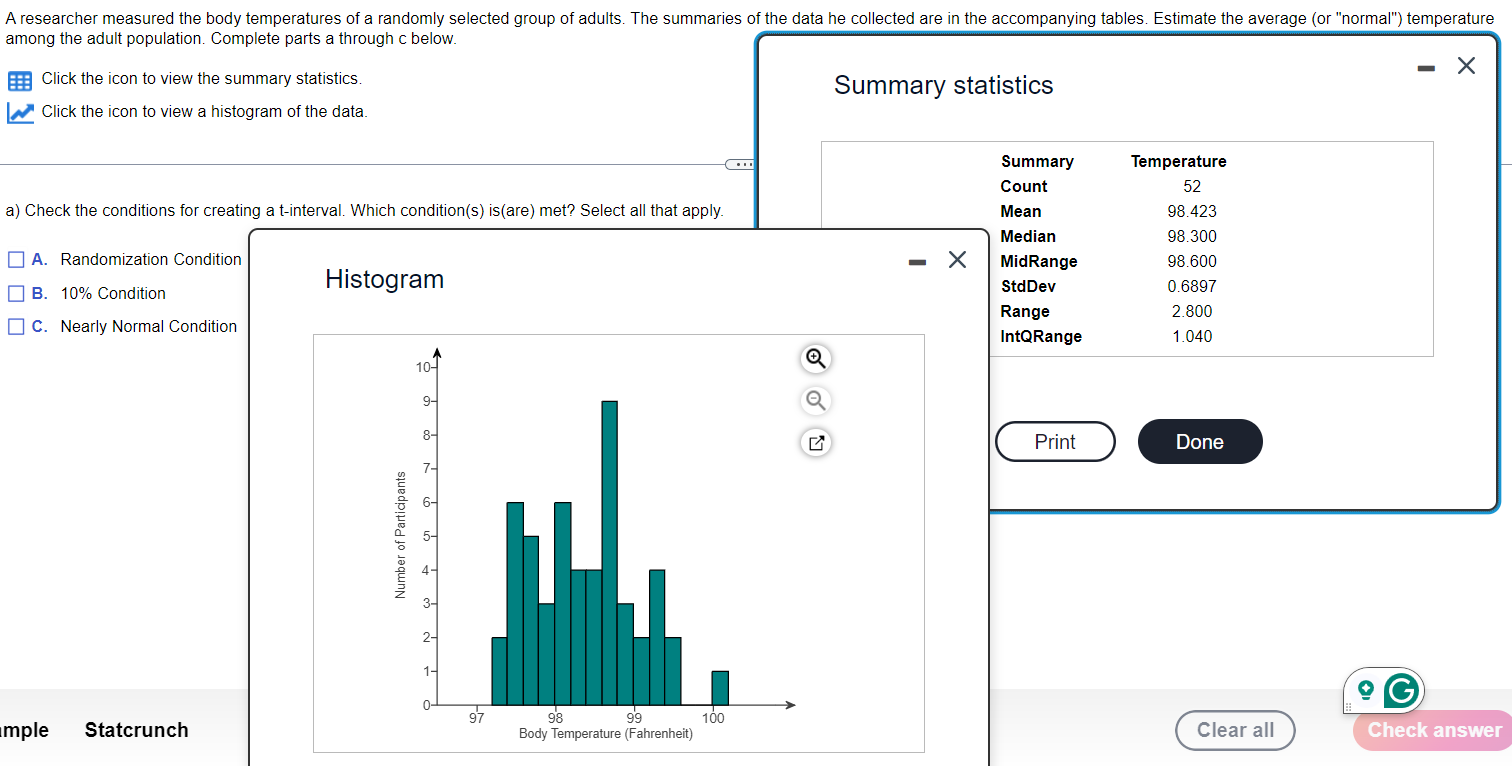
Task: Open histogram in a new window
Action: tap(816, 442)
